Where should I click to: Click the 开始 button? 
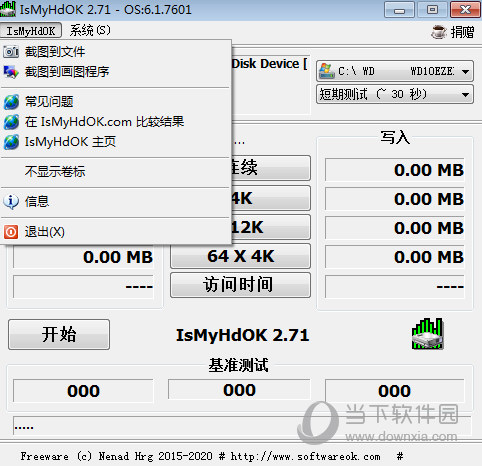59,334
